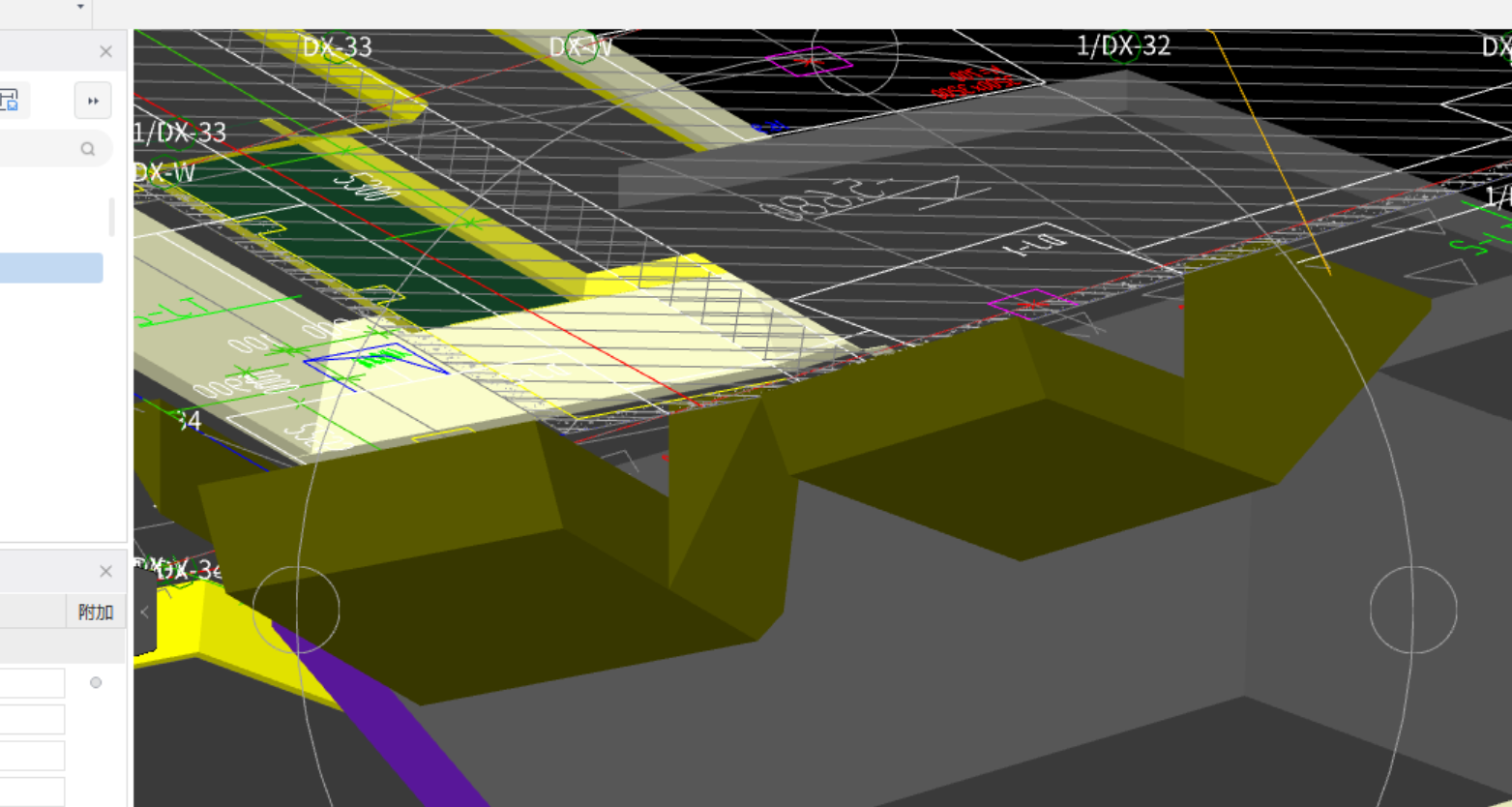Click the second property value field
Viewport: 1512px width, 807px height.
(32, 720)
